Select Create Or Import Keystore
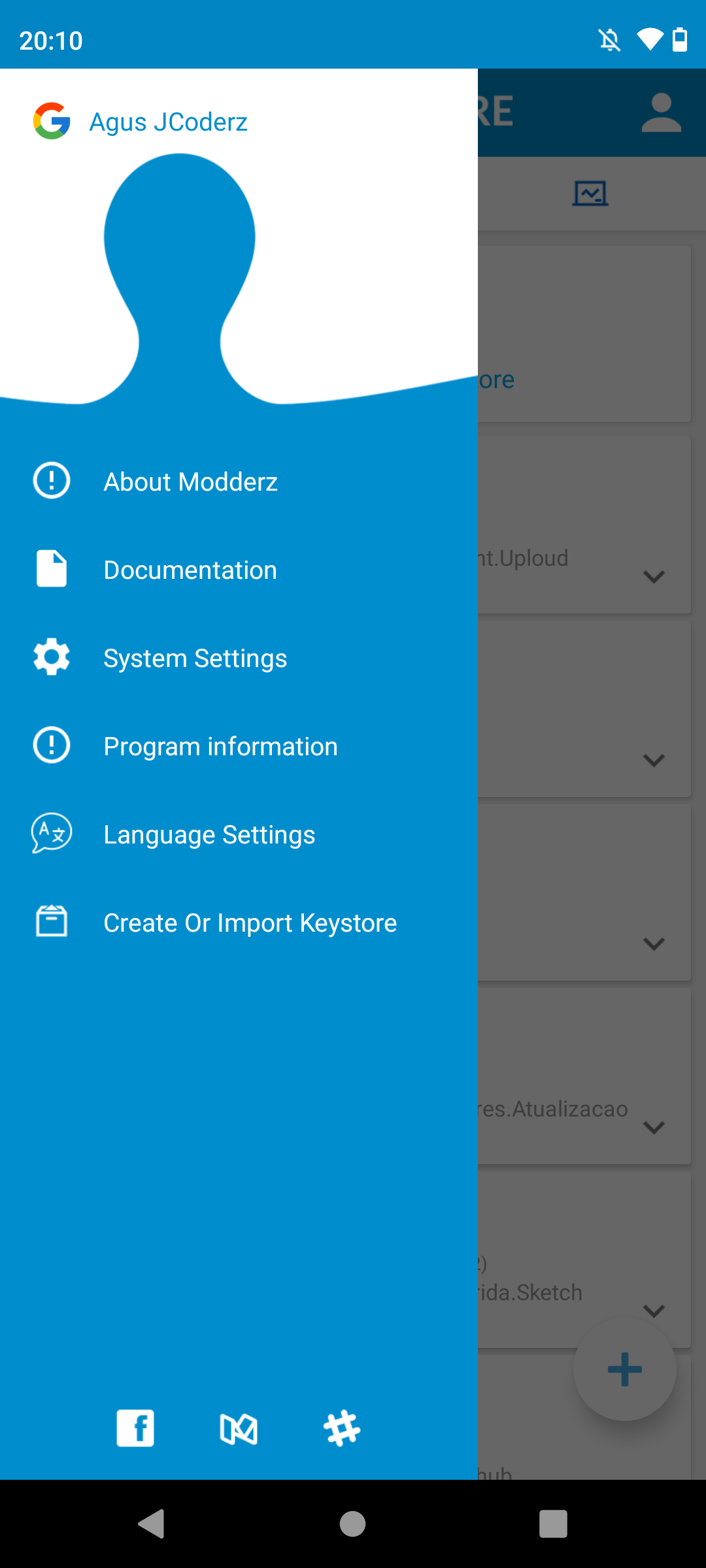Screen dimensions: 706x1568 pyautogui.click(x=239, y=923)
